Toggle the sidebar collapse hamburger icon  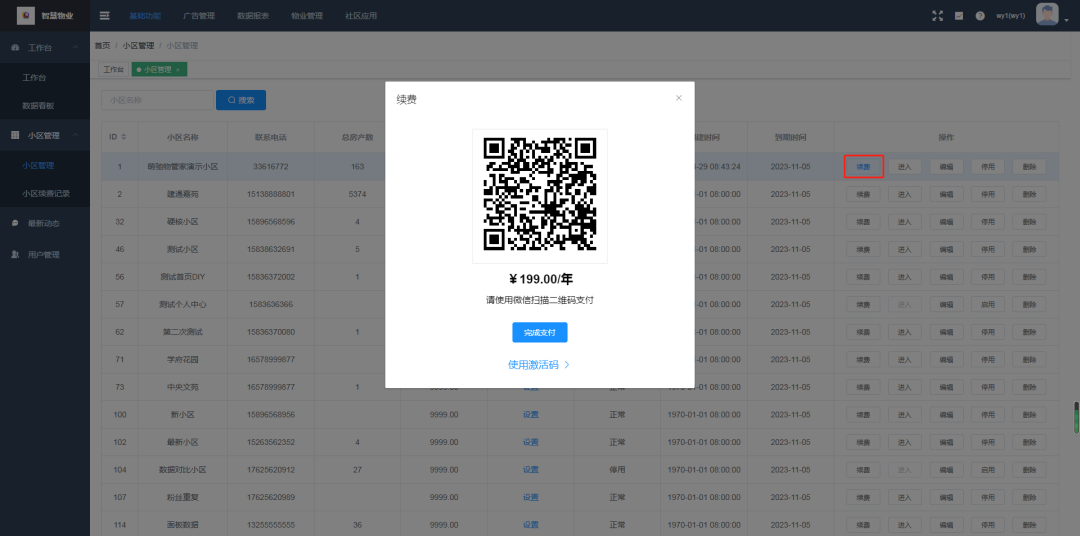(x=105, y=15)
